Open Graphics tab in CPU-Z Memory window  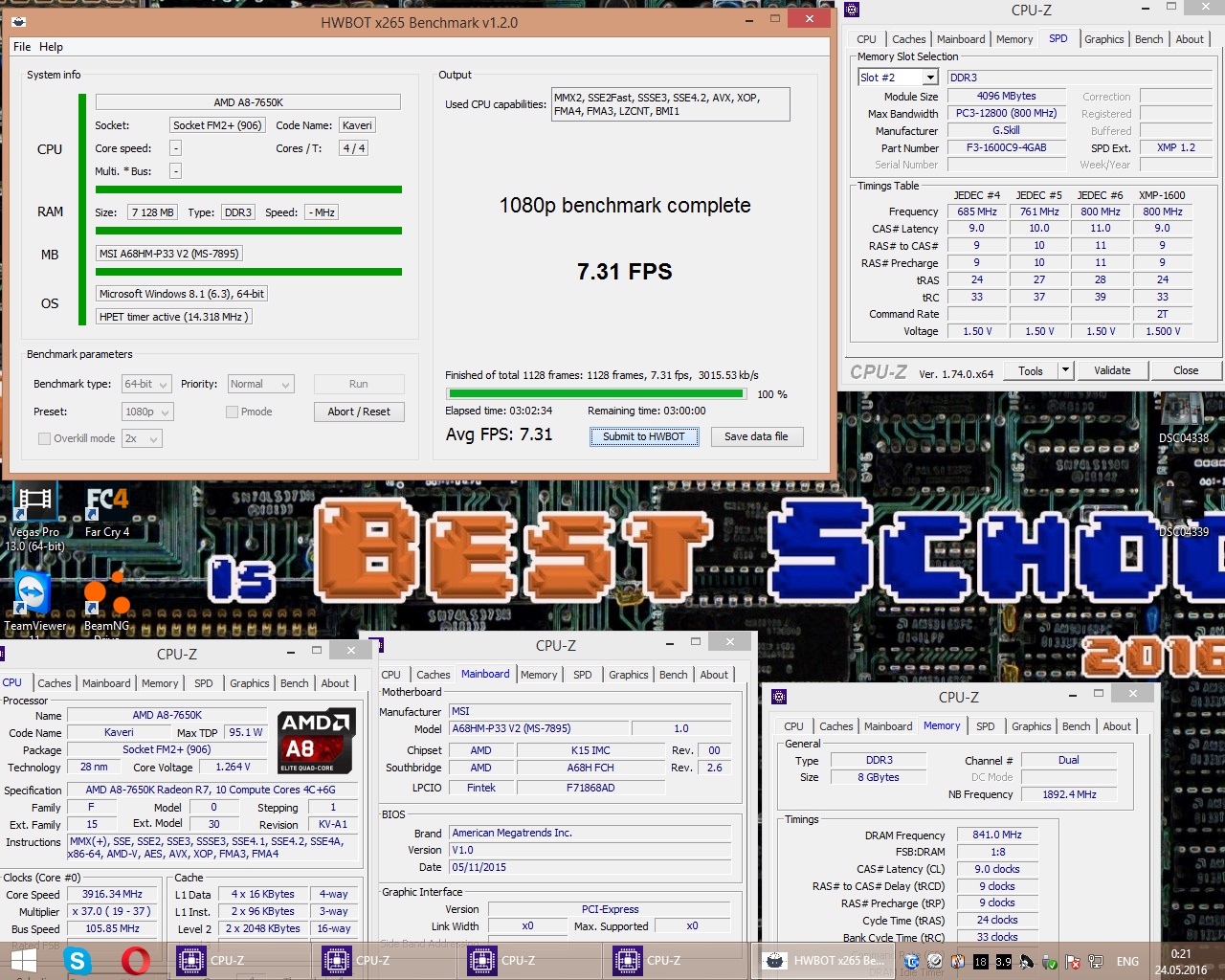click(1031, 726)
